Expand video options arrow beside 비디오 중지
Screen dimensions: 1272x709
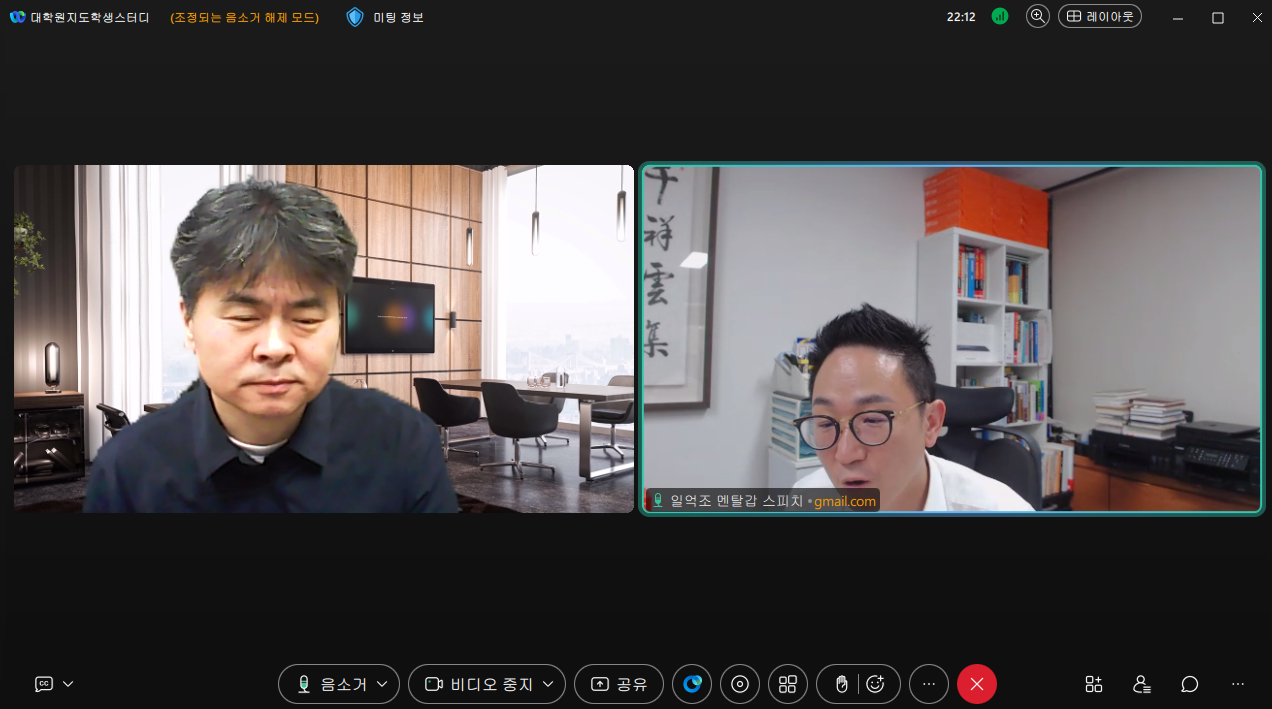coord(548,684)
